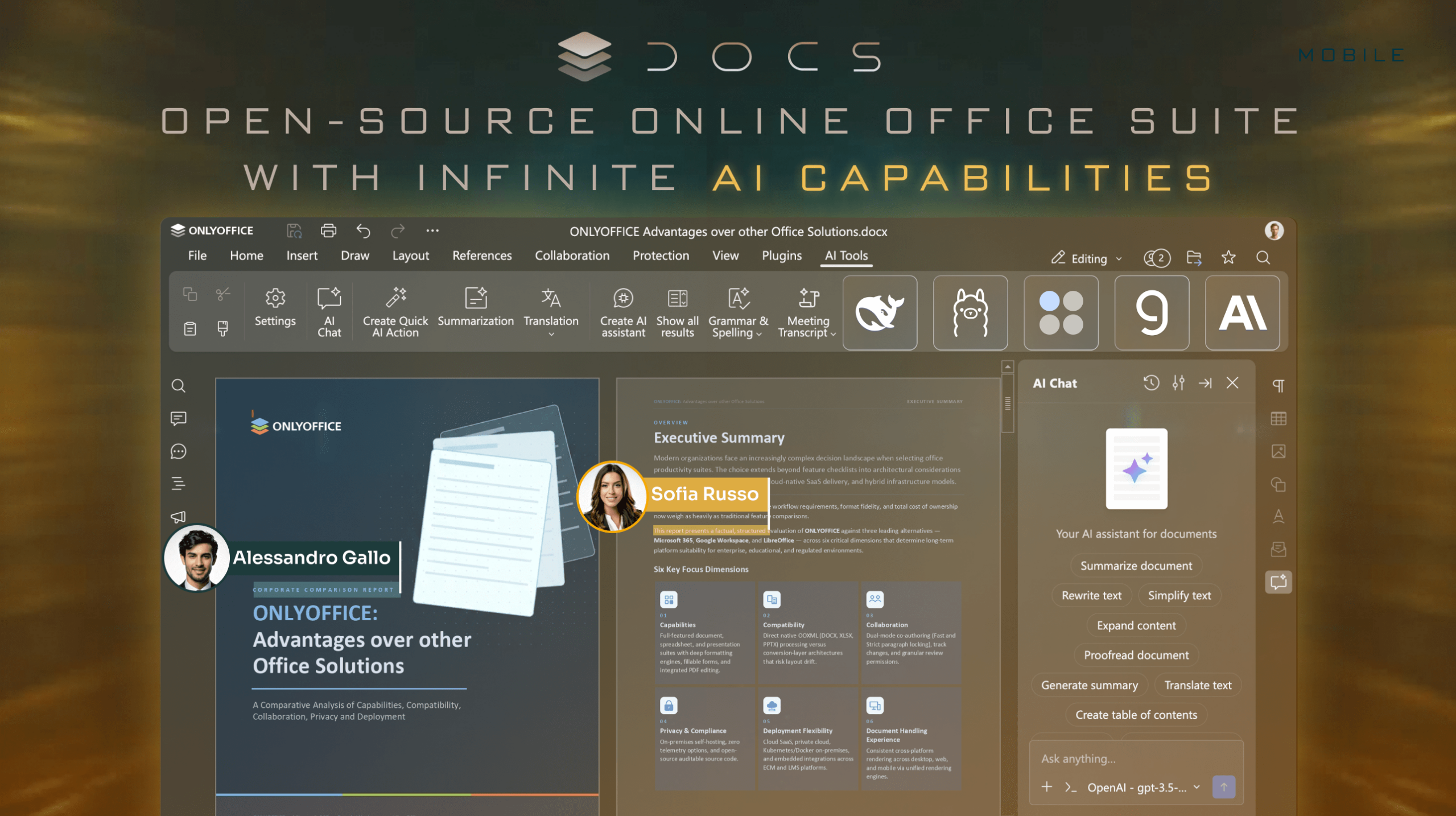The width and height of the screenshot is (1456, 816).
Task: Undo the last action
Action: click(363, 230)
